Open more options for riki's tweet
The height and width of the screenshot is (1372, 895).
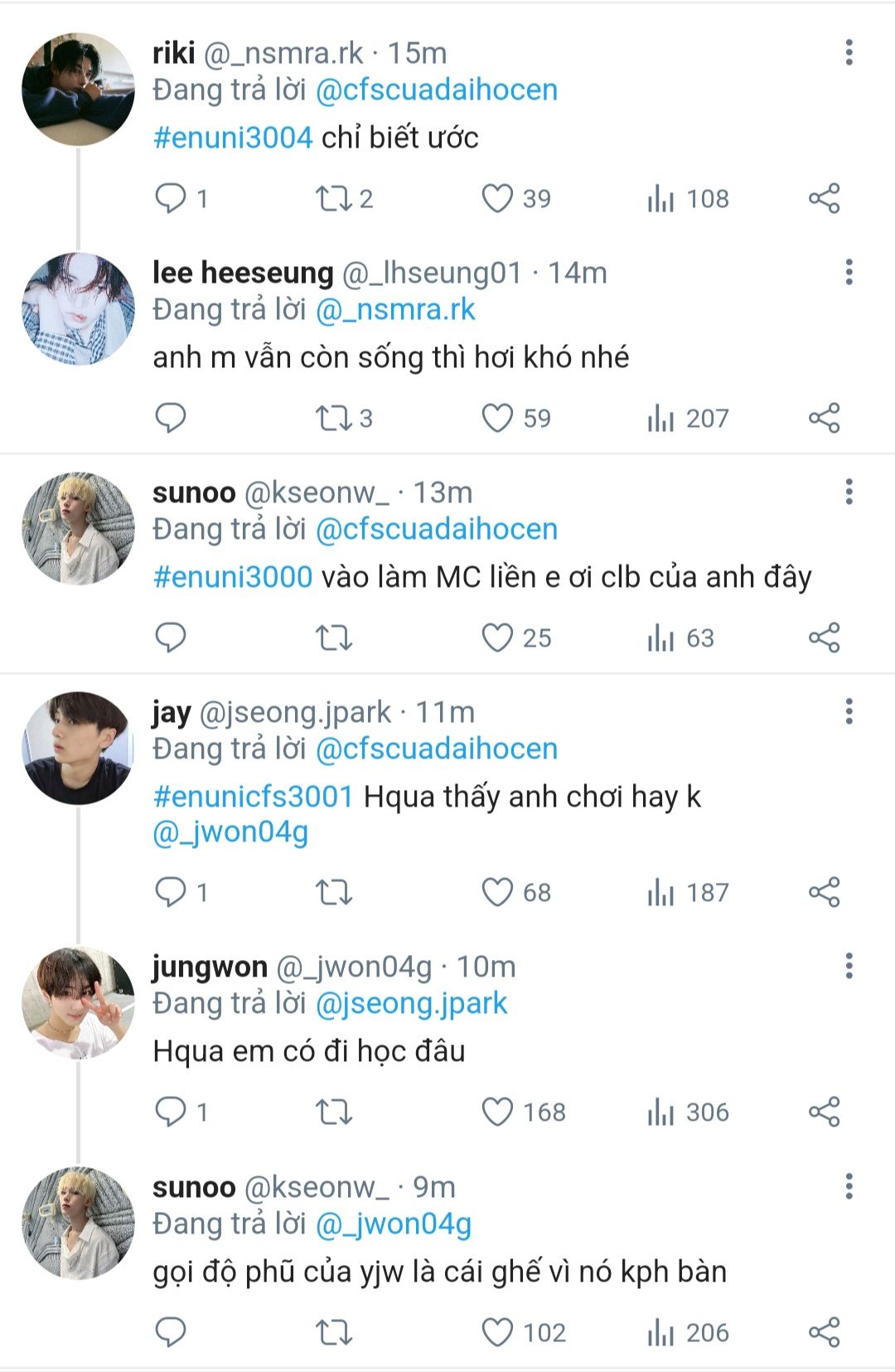849,53
